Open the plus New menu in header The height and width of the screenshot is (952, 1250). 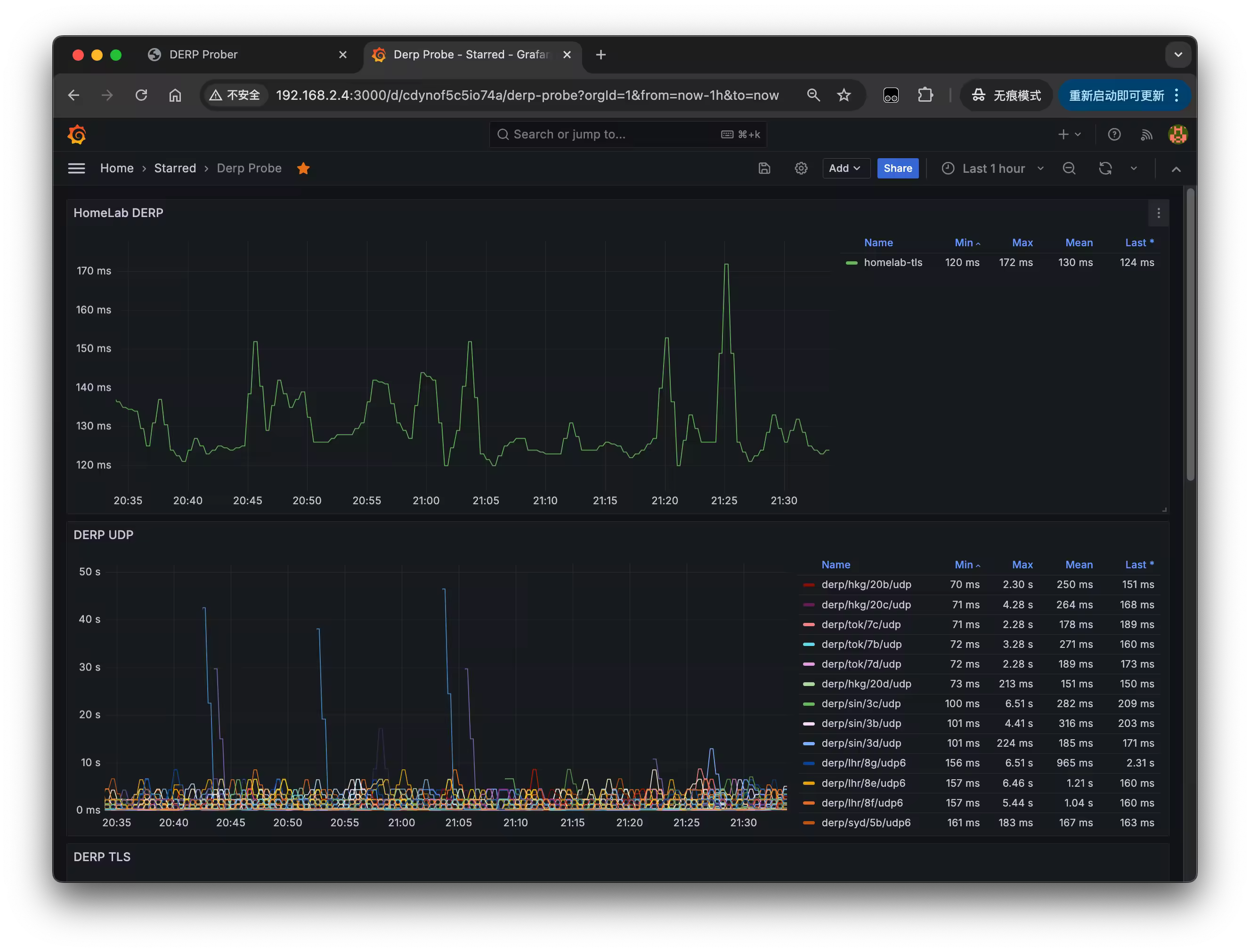[1069, 134]
